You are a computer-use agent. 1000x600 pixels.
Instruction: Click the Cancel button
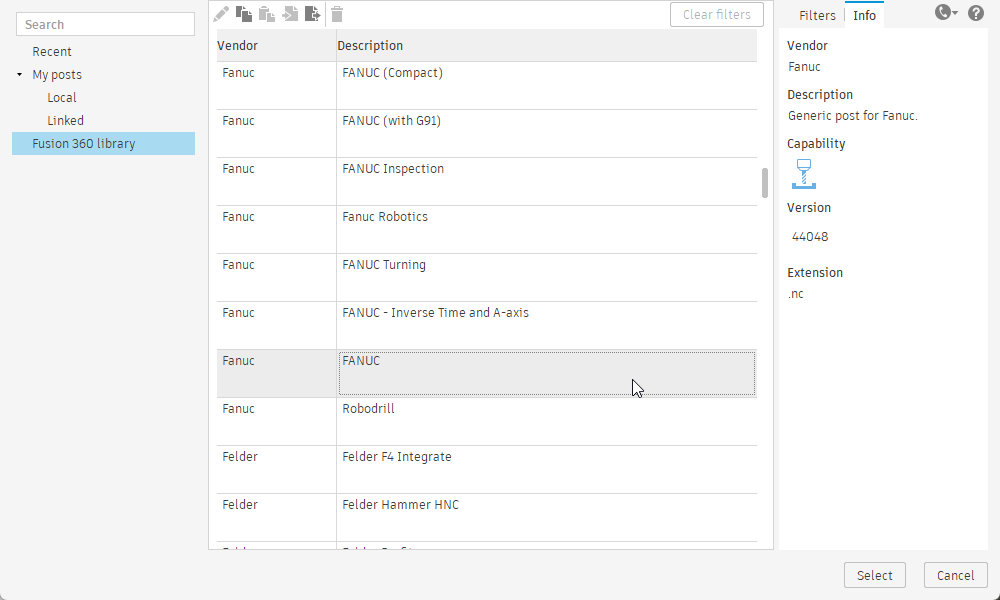click(955, 575)
